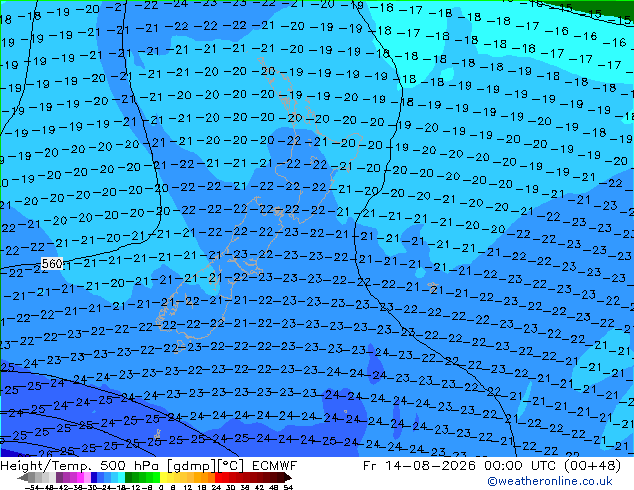Viewport: 634px width, 490px height.
Task: Click the legend value '-54' at scale start
Action: coord(32,487)
